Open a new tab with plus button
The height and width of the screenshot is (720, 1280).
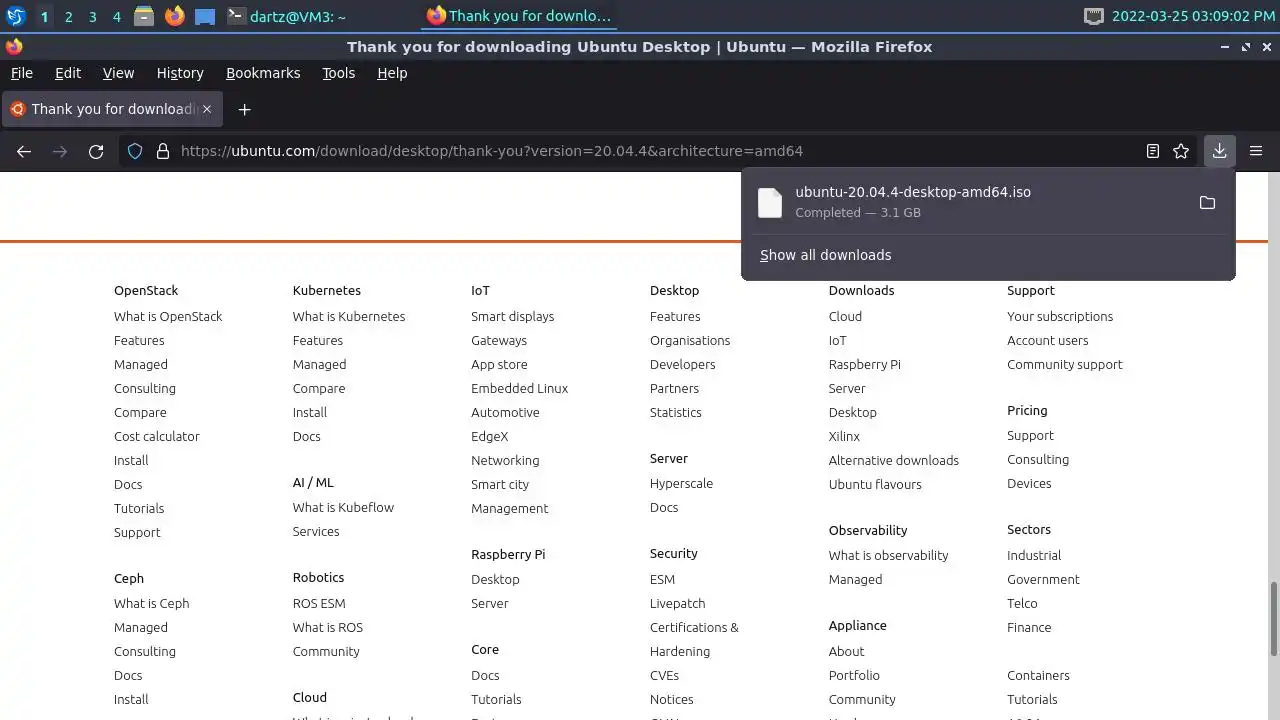click(244, 109)
